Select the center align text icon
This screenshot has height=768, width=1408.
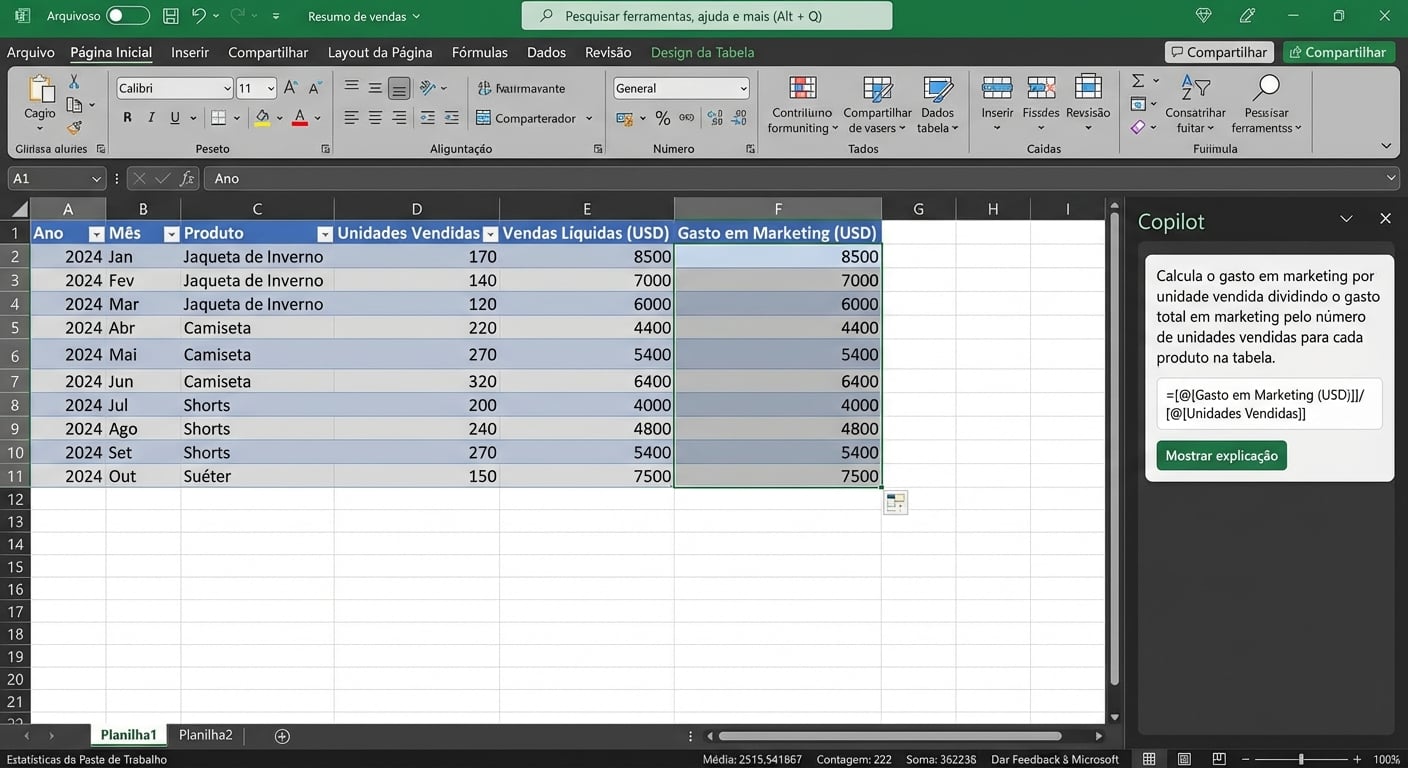375,118
